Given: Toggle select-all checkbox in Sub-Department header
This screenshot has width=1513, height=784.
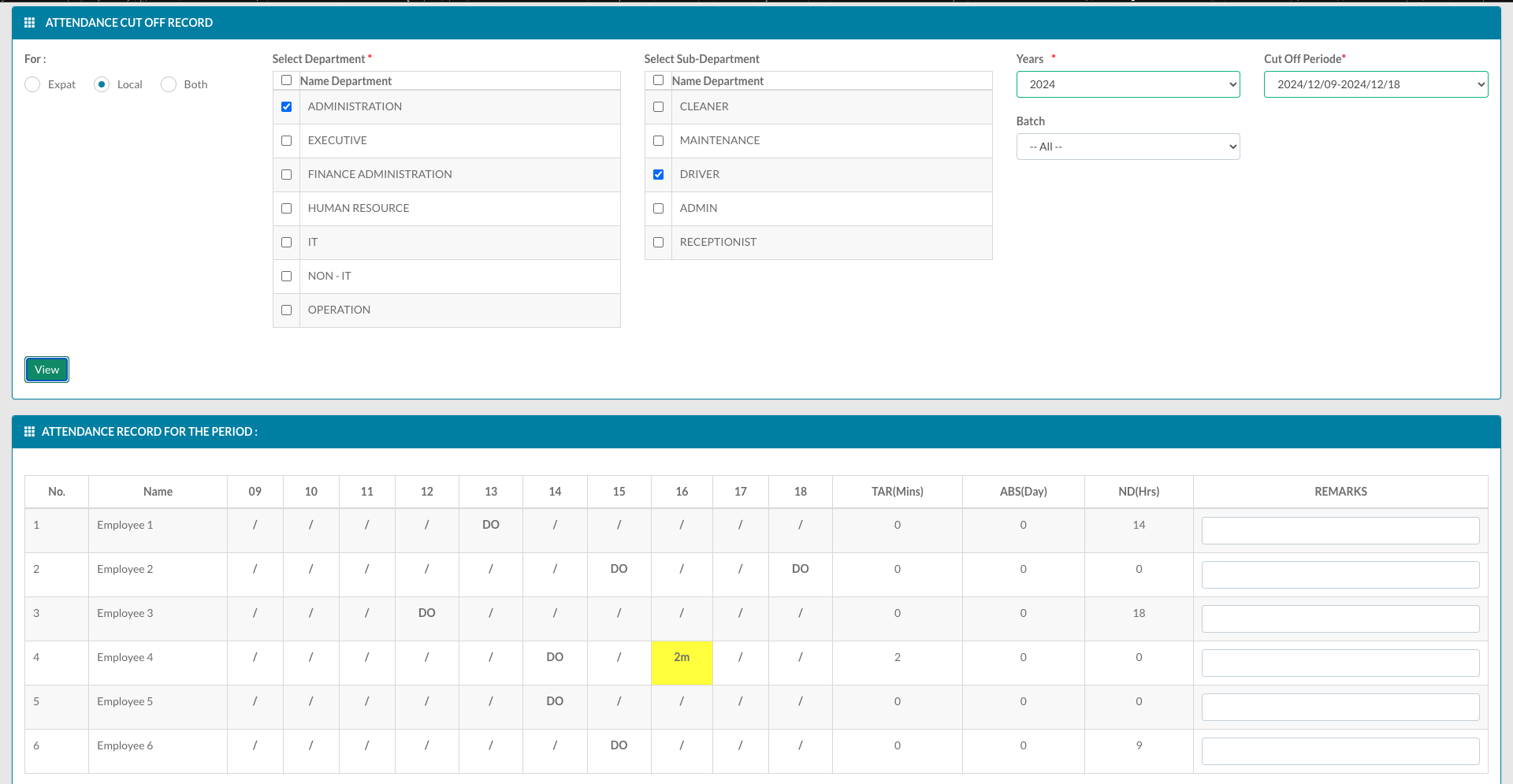Looking at the screenshot, I should [659, 80].
